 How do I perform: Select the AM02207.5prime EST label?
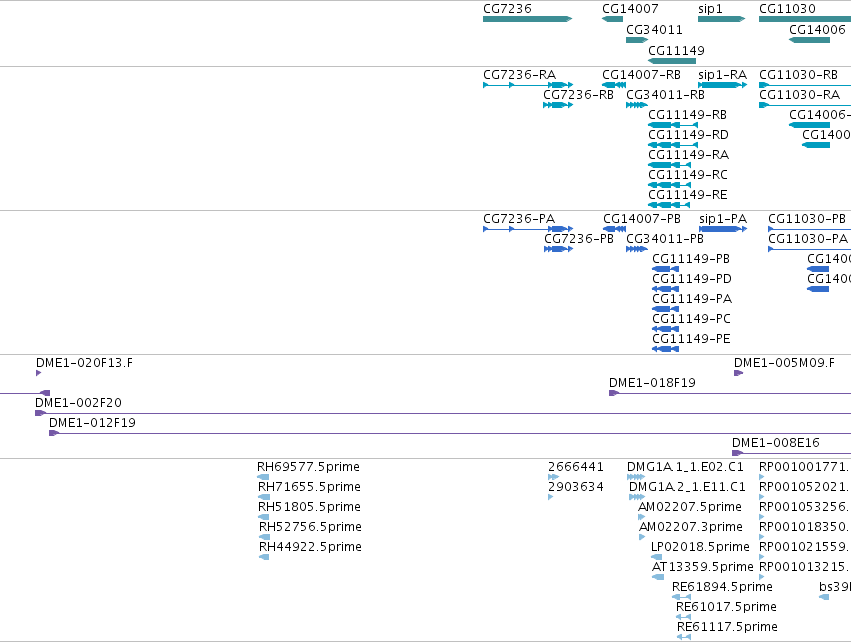point(690,507)
